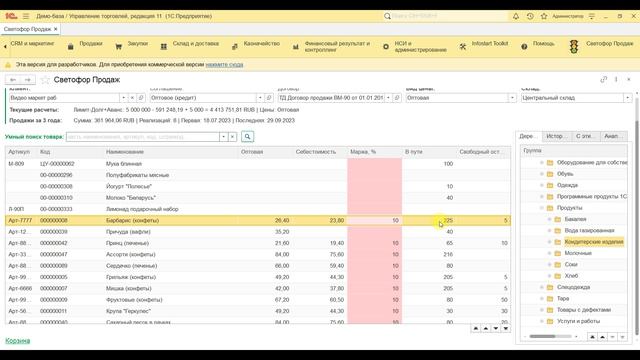Open the client card button
The width and height of the screenshot is (640, 360).
141,98
